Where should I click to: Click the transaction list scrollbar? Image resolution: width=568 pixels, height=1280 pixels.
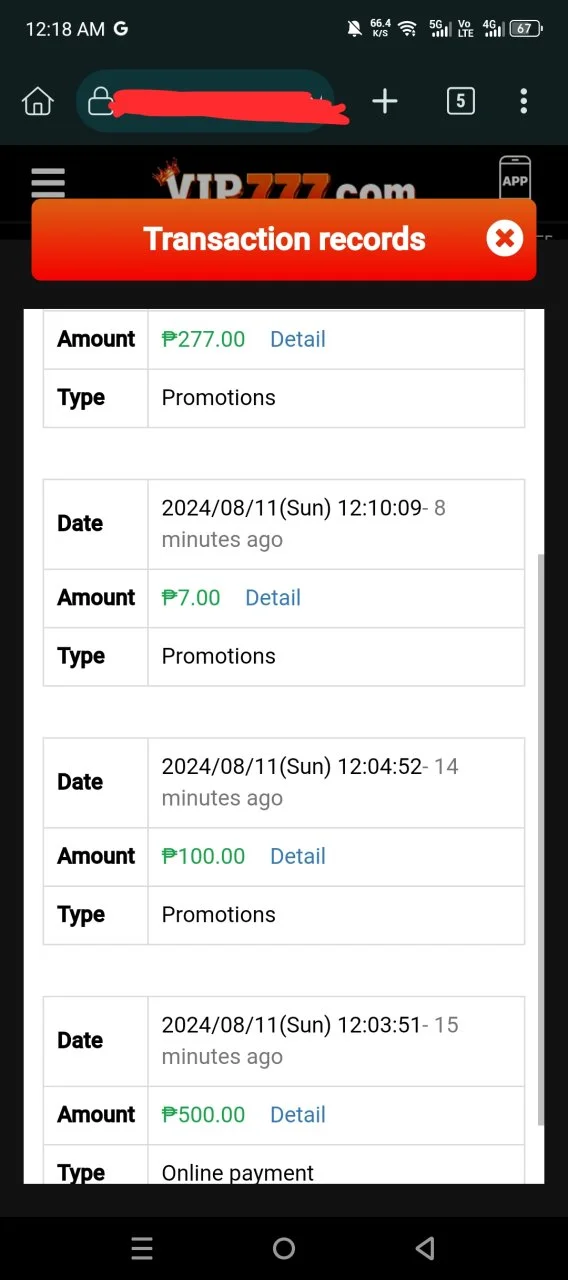click(541, 840)
